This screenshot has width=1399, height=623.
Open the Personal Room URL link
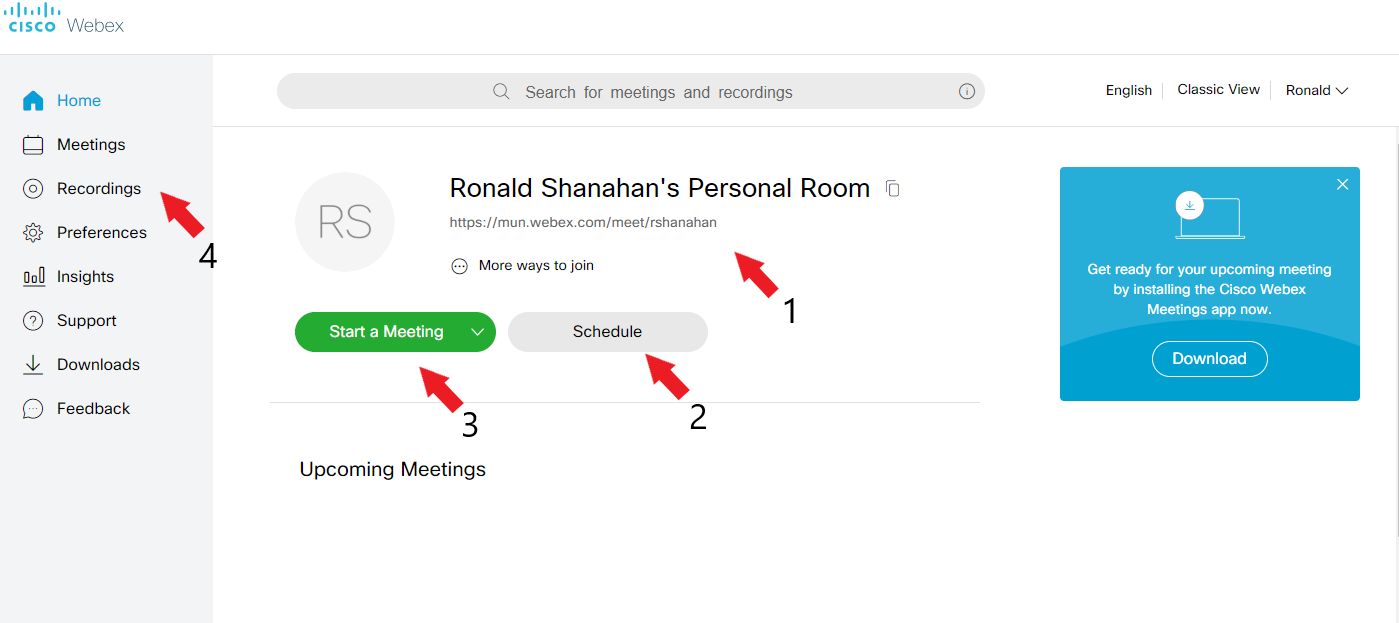coord(582,222)
